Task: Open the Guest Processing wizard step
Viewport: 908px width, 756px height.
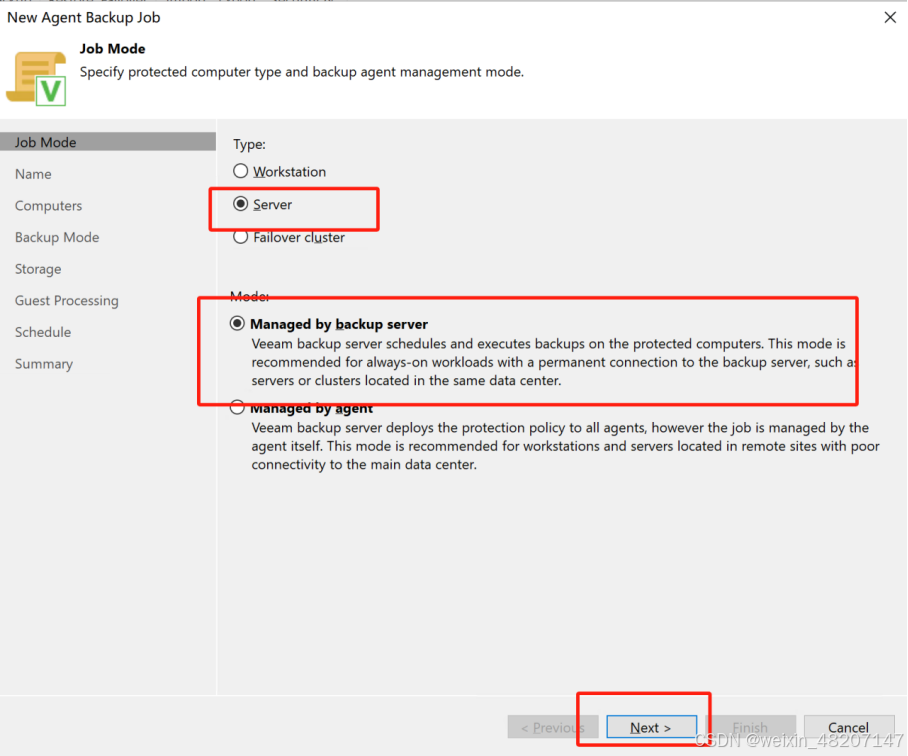Action: tap(67, 300)
